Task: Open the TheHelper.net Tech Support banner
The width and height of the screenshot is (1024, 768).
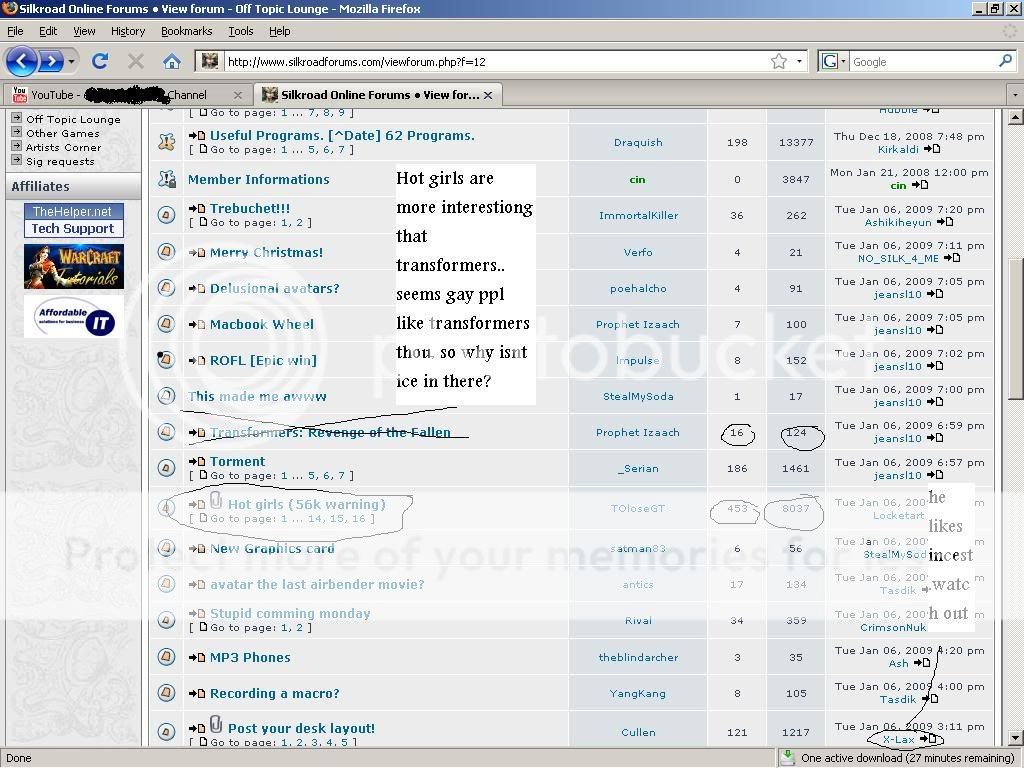Action: 74,220
